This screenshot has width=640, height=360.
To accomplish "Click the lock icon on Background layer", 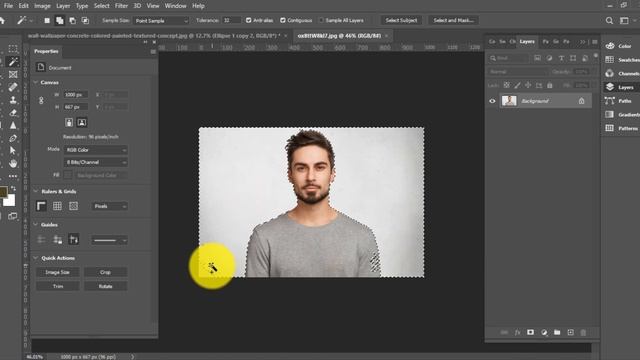I will pyautogui.click(x=581, y=101).
